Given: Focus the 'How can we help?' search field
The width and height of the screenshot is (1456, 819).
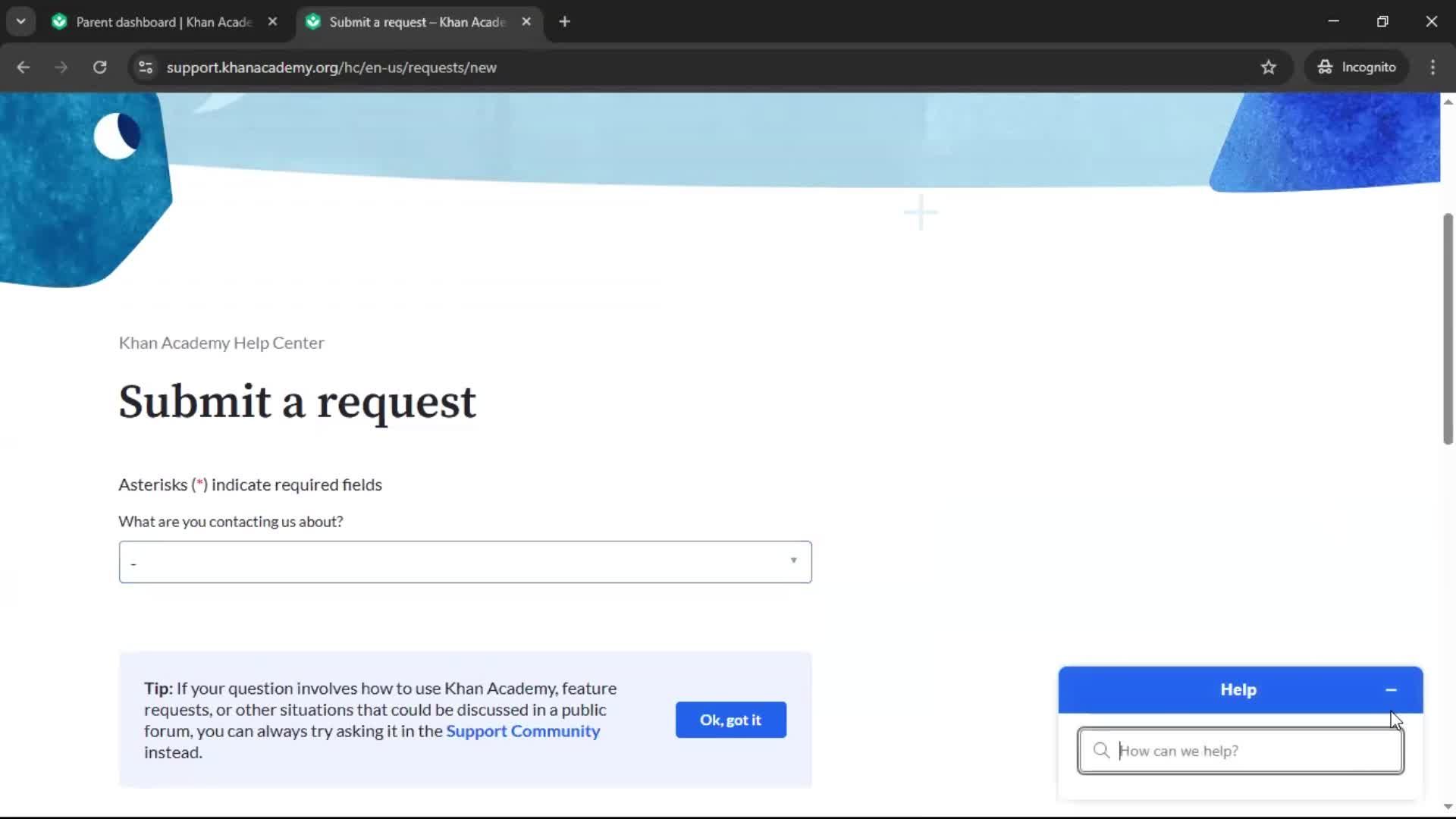Looking at the screenshot, I should click(x=1241, y=751).
